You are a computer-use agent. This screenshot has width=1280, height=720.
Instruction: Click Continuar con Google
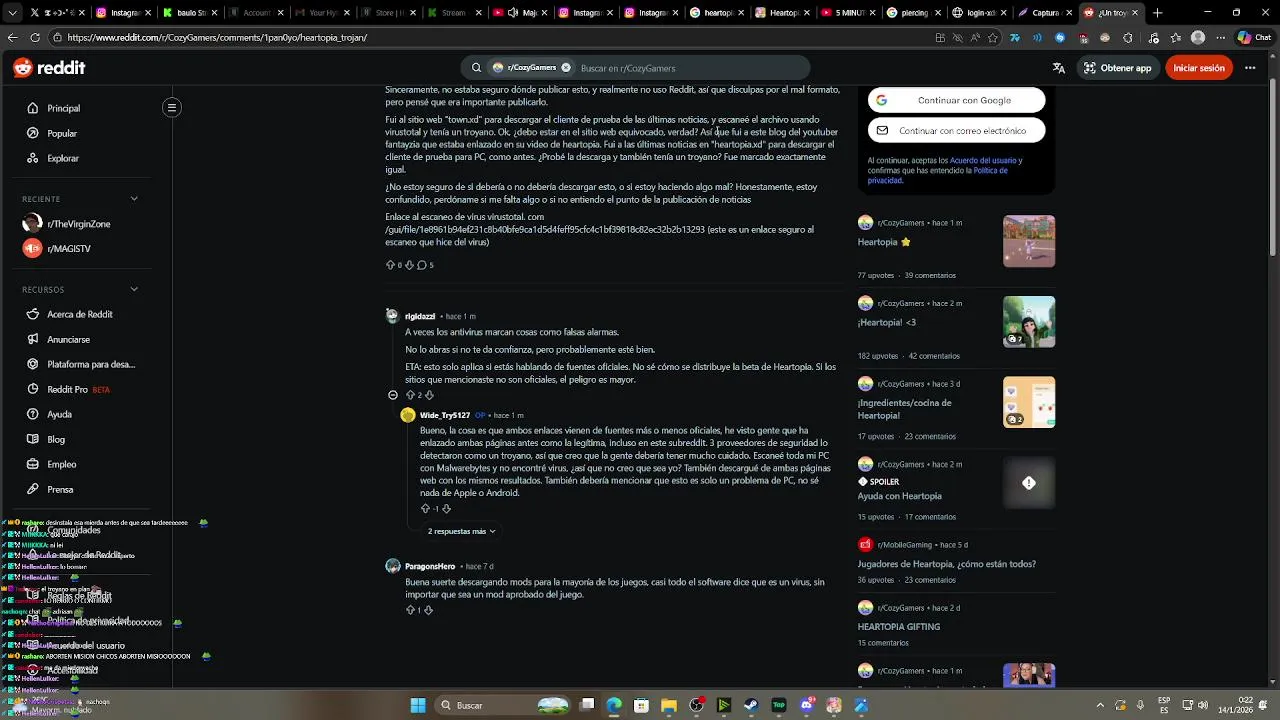(956, 100)
